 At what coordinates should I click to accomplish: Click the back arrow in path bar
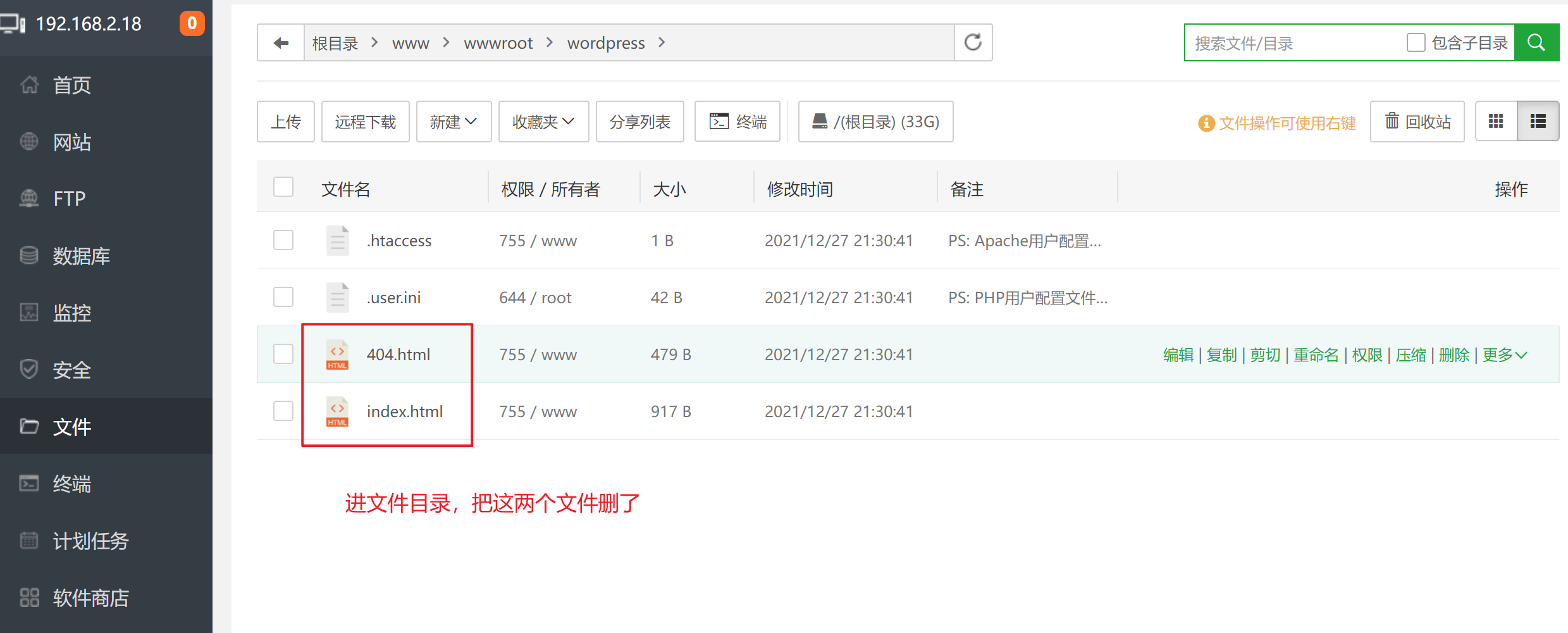click(x=281, y=43)
